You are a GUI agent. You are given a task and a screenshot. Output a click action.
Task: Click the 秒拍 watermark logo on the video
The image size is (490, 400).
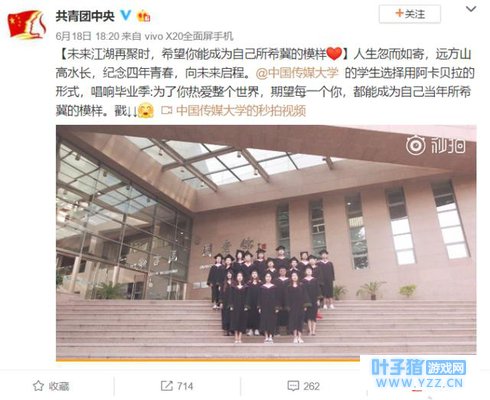pyautogui.click(x=435, y=145)
